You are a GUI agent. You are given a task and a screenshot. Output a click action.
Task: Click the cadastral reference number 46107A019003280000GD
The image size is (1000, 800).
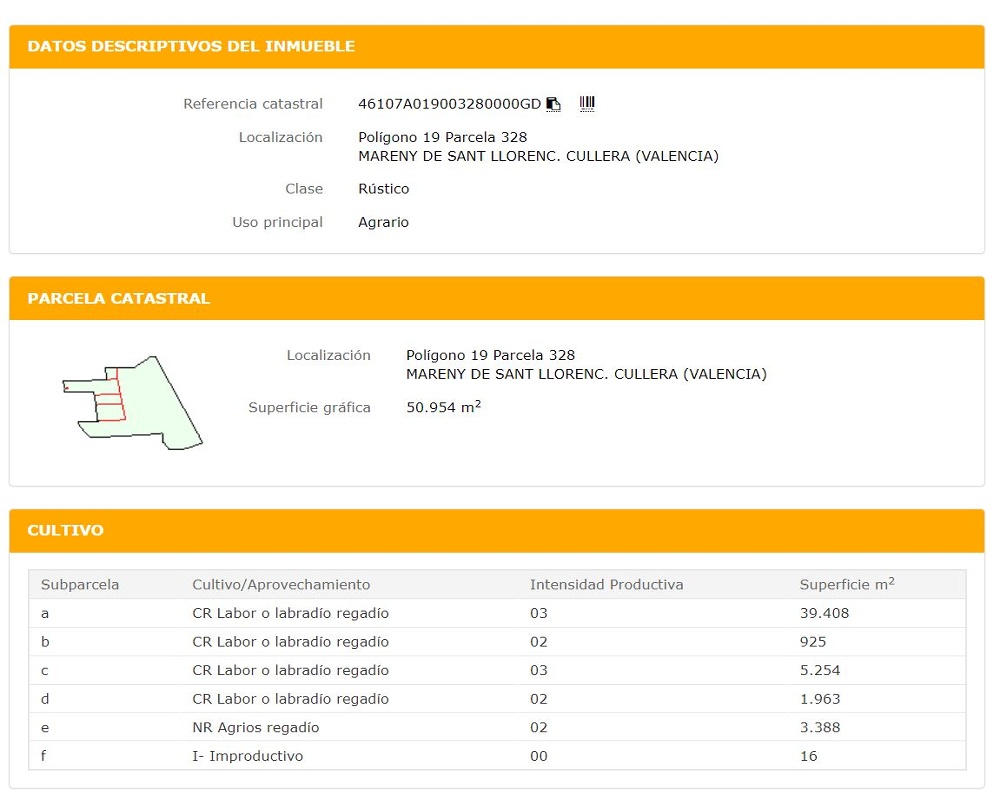[449, 104]
